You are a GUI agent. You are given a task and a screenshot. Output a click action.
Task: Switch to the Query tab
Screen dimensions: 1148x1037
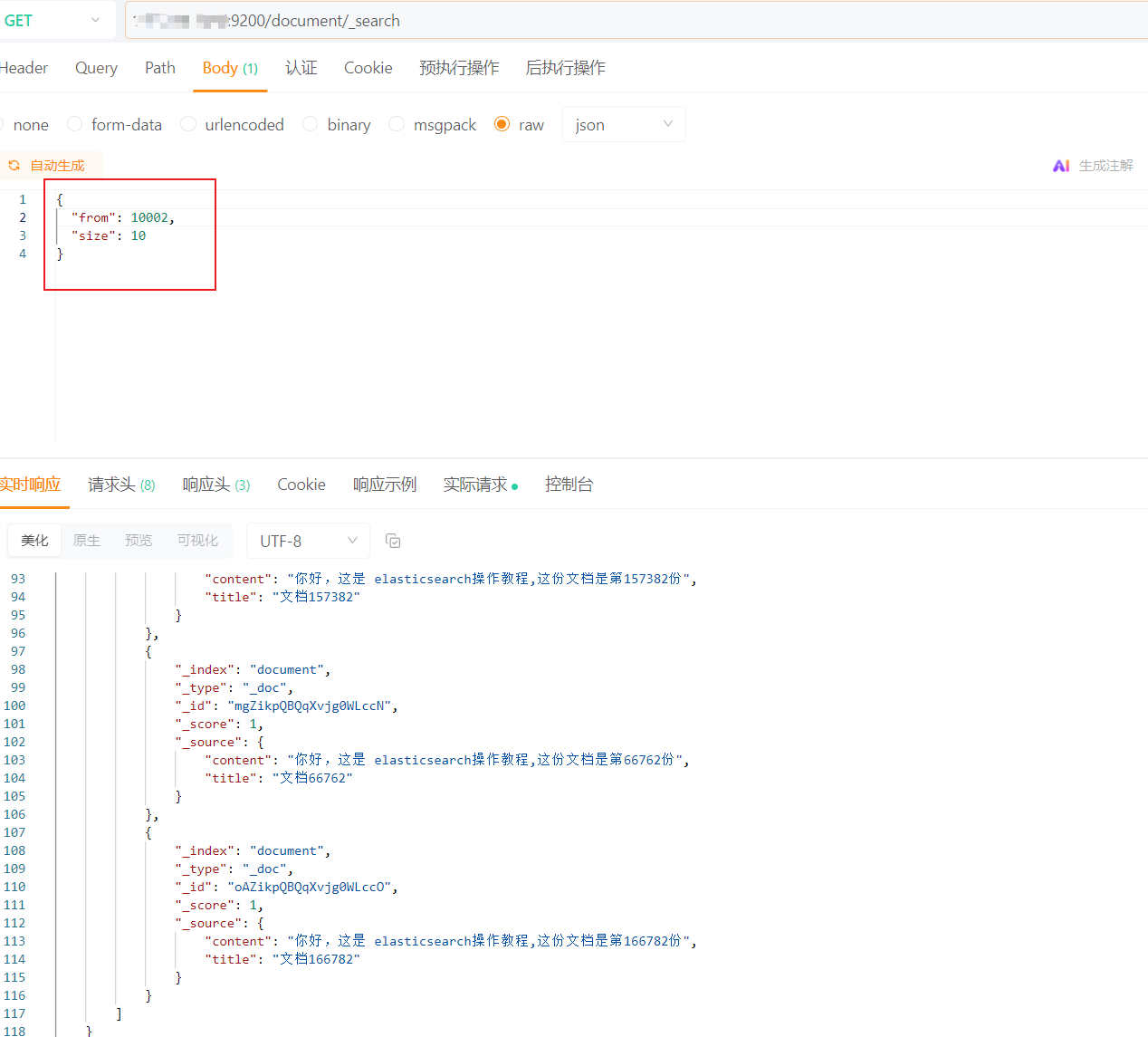point(96,68)
